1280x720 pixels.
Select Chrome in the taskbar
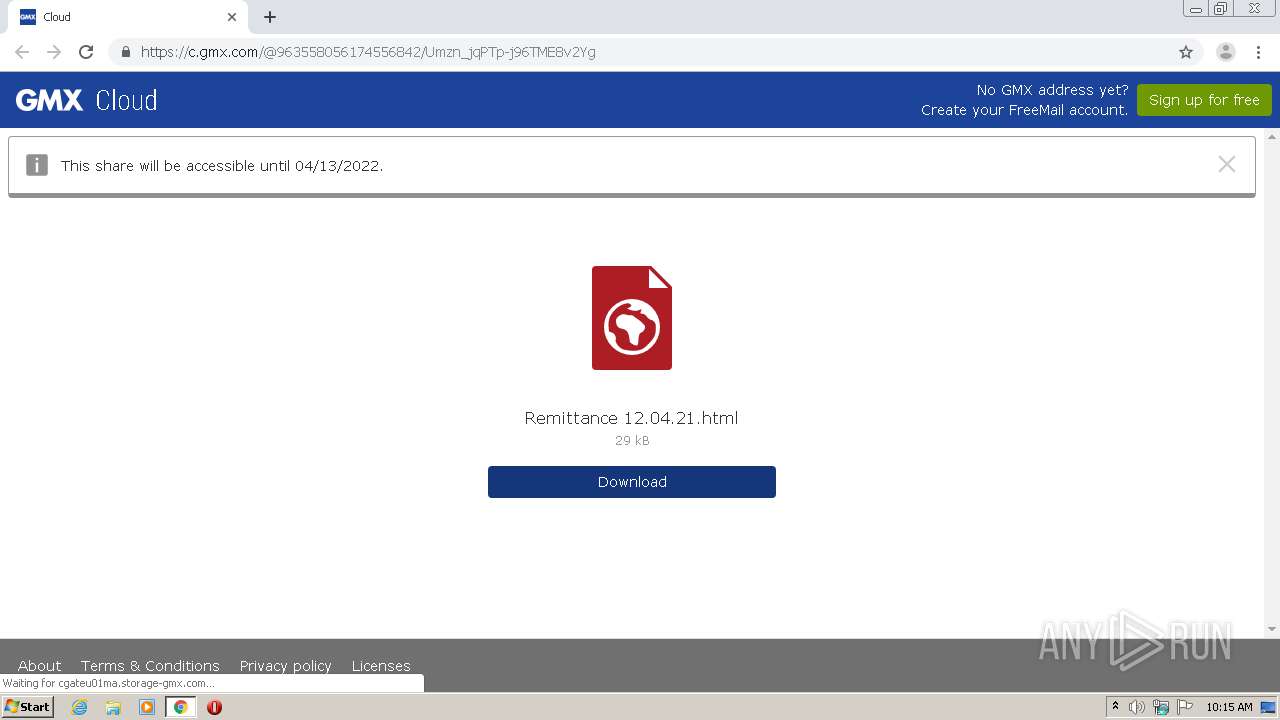[x=180, y=707]
